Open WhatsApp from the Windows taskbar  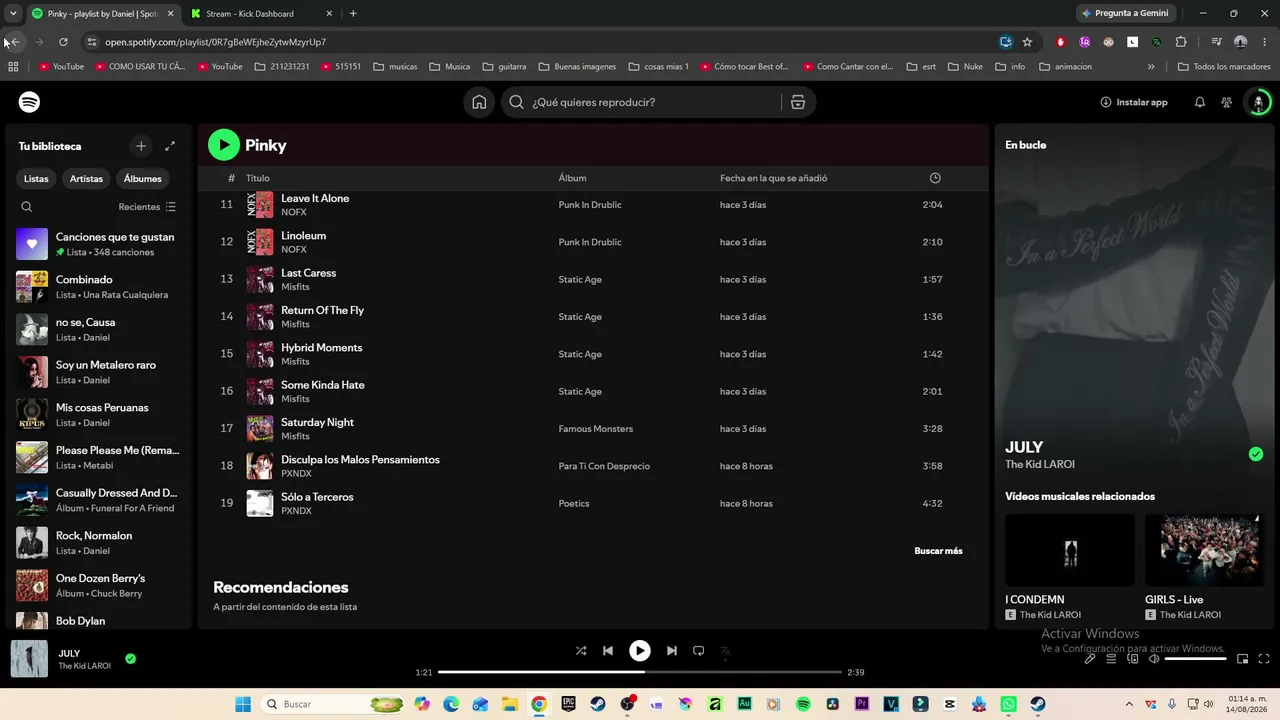click(1008, 704)
